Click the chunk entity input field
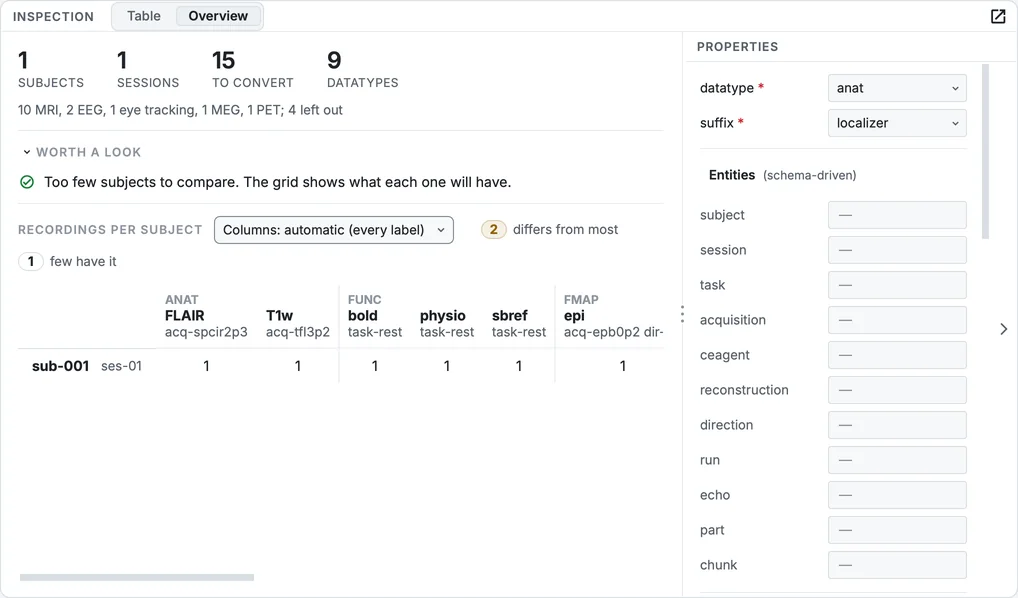1018x598 pixels. click(897, 566)
